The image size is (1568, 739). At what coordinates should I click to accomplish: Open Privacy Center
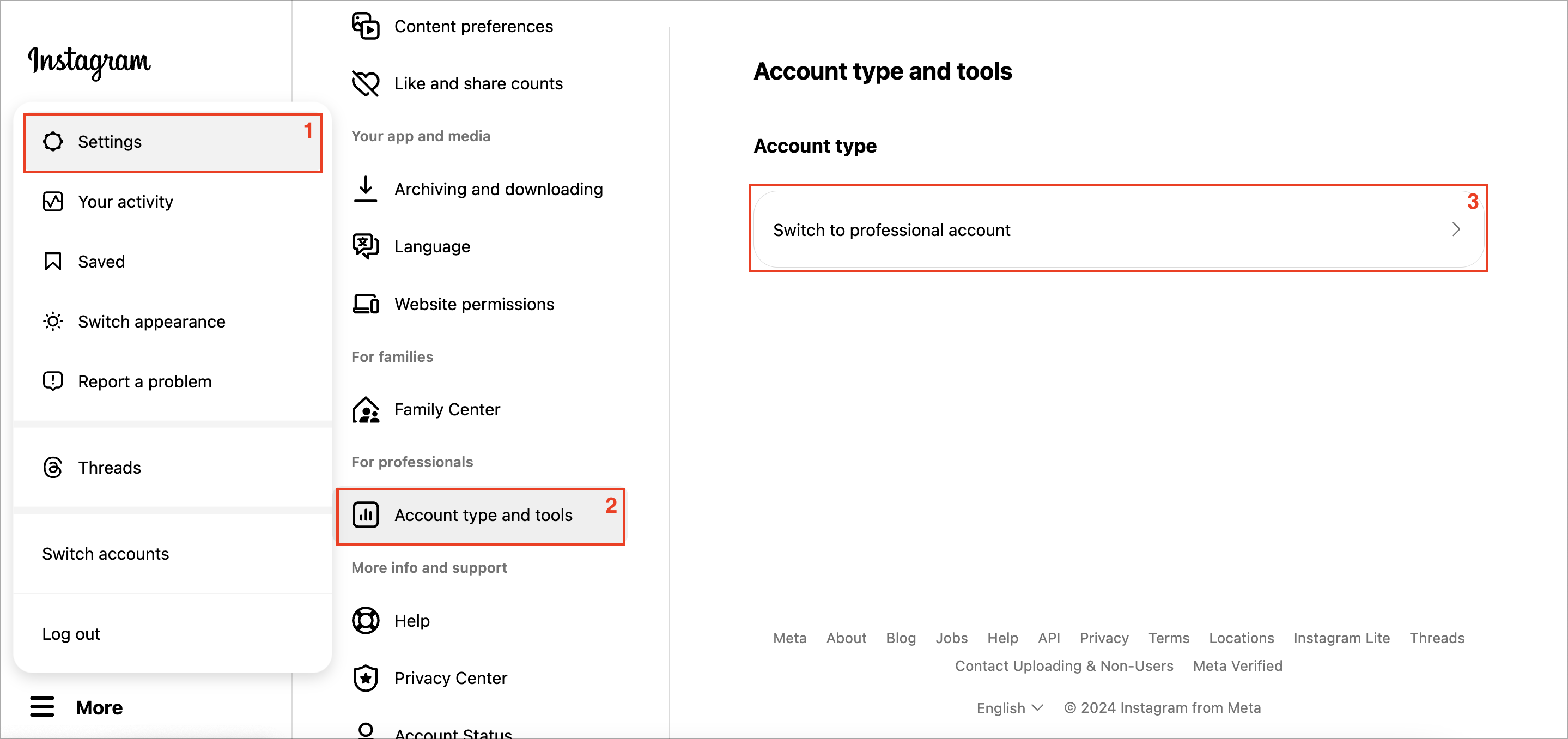coord(481,677)
